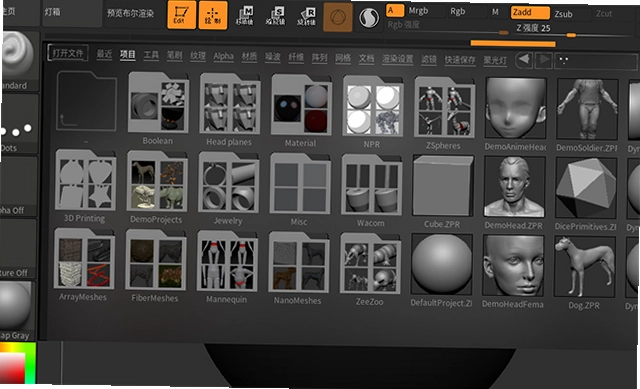The image size is (640, 389).
Task: Choose the Rotate tool icon
Action: tap(306, 17)
